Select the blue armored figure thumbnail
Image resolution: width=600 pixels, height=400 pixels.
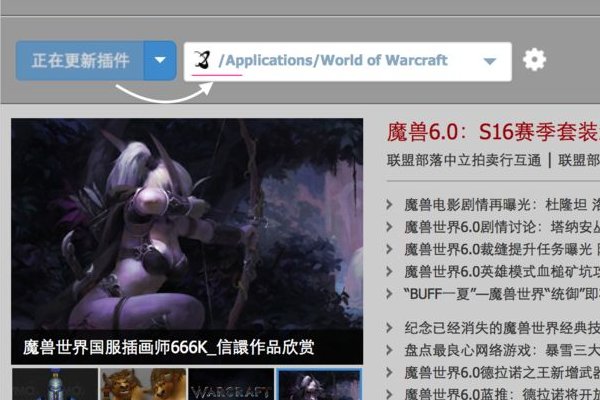(x=55, y=384)
